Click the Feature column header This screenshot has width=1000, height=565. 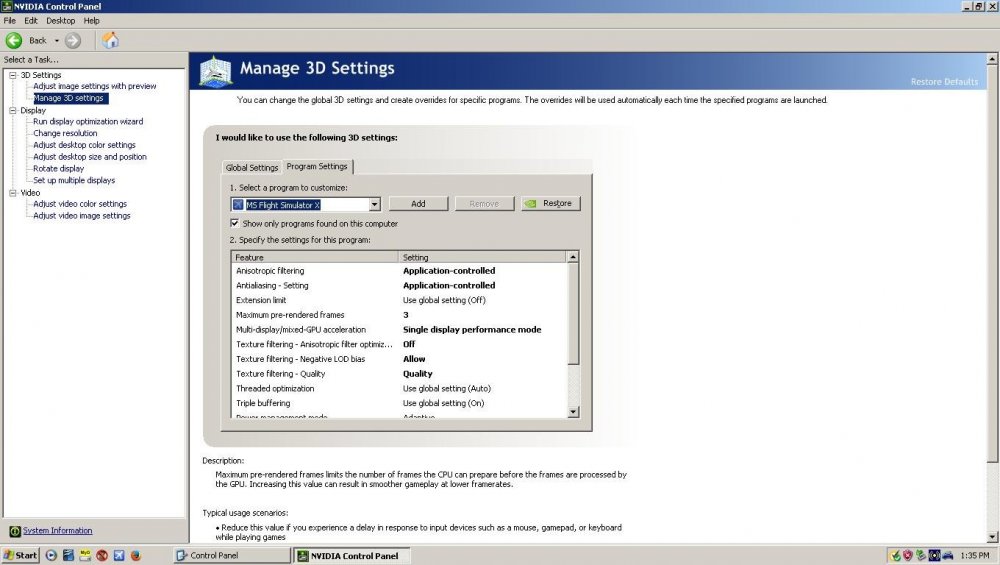[315, 257]
